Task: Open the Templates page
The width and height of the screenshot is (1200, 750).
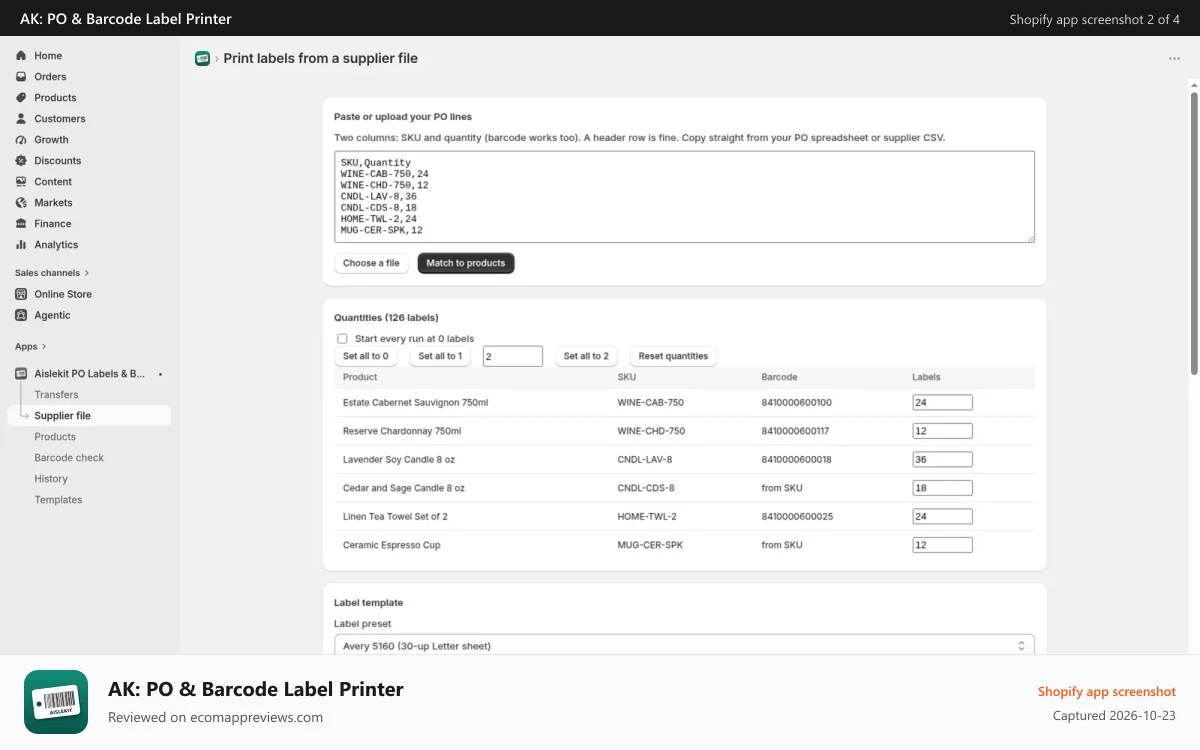Action: point(58,500)
